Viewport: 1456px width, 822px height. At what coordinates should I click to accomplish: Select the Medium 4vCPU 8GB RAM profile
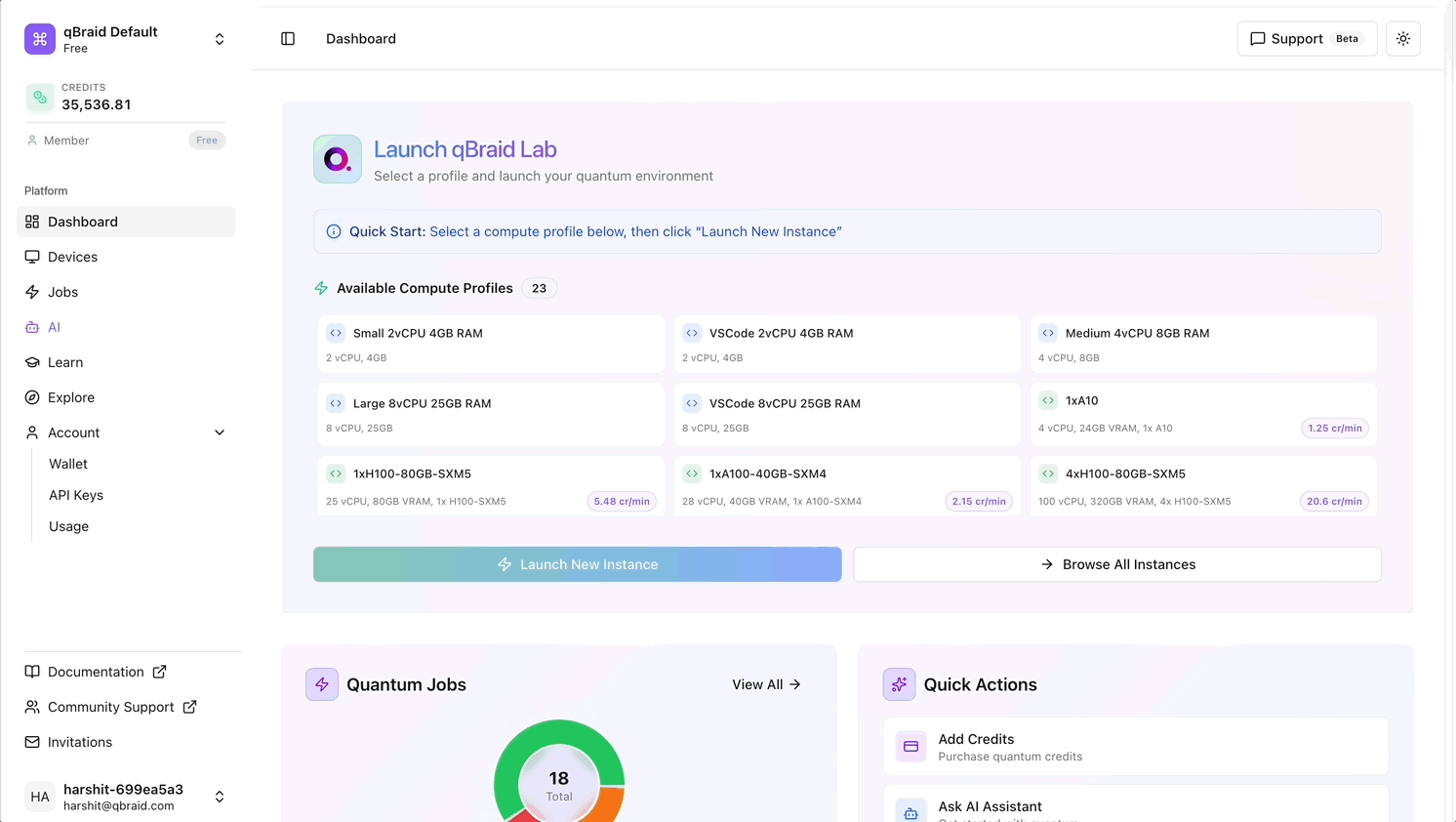point(1203,345)
